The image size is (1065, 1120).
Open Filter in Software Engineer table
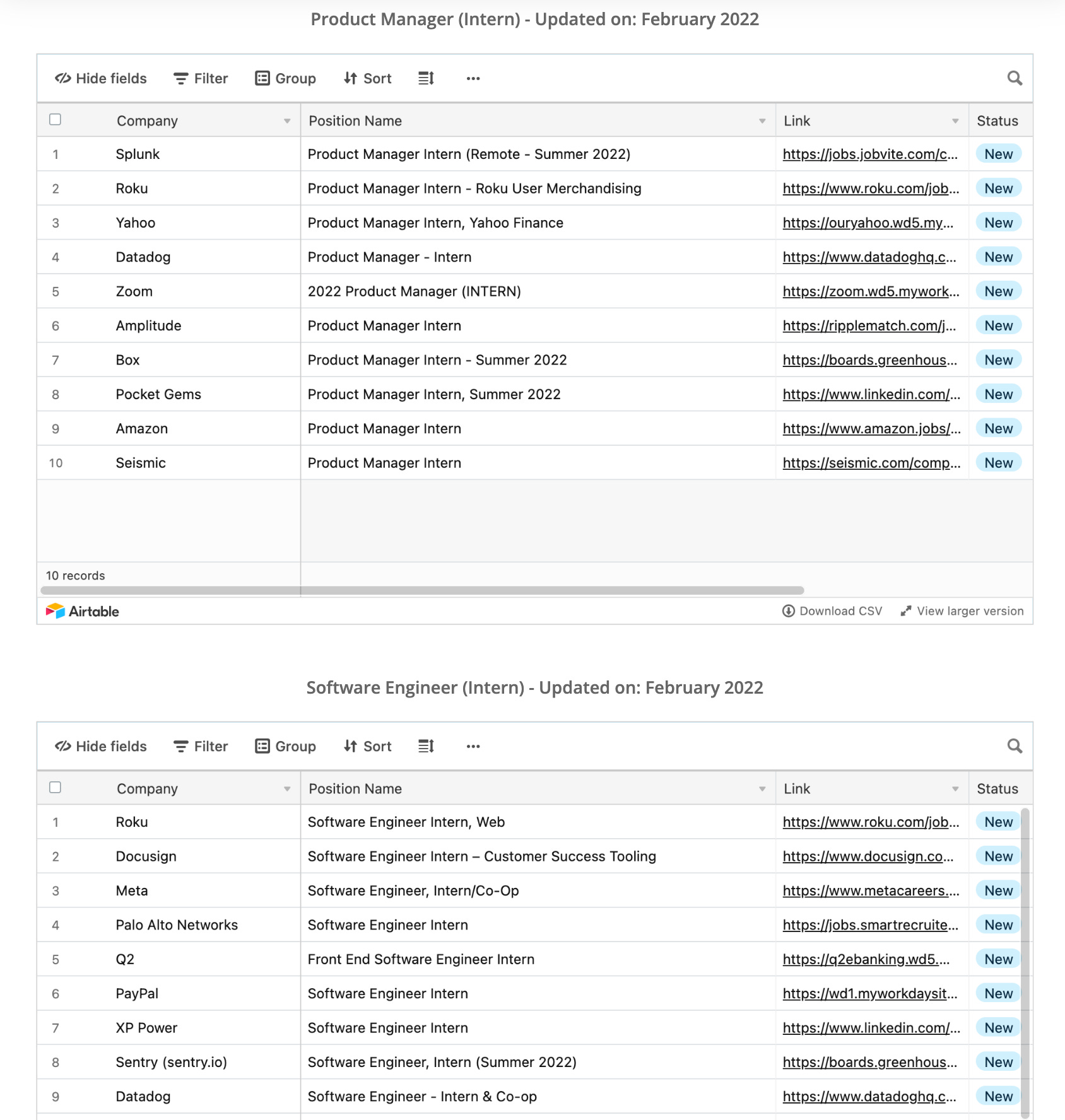click(201, 746)
